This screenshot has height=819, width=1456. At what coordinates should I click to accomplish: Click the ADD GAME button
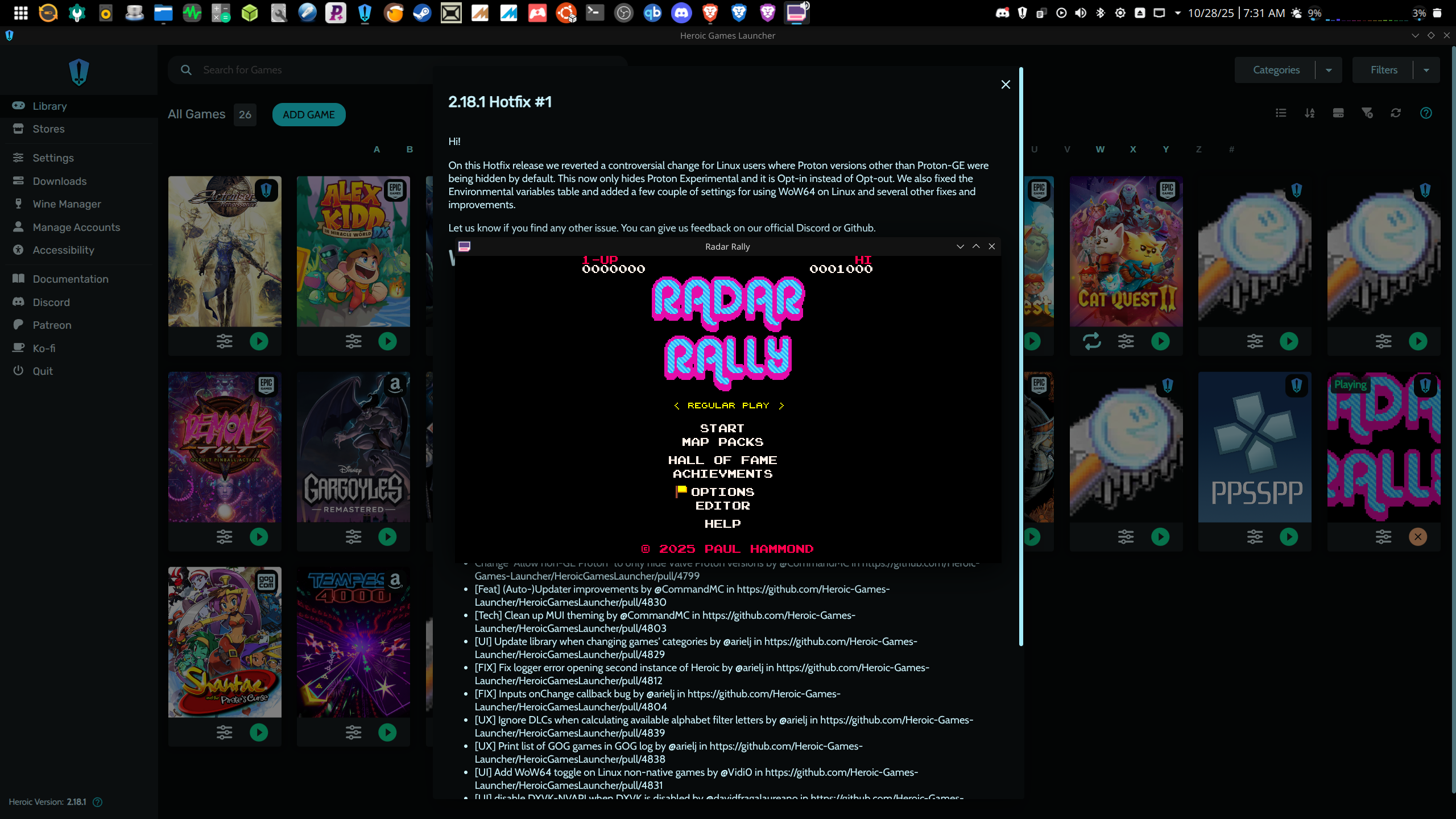309,114
